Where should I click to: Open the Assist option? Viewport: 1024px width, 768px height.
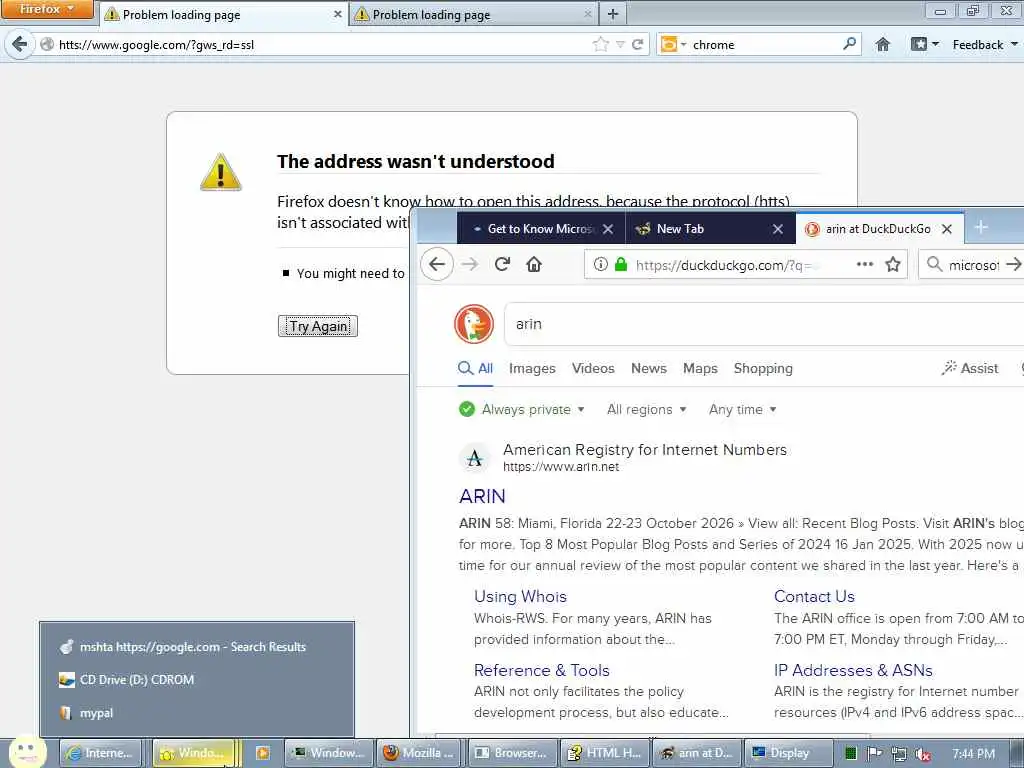tap(970, 368)
